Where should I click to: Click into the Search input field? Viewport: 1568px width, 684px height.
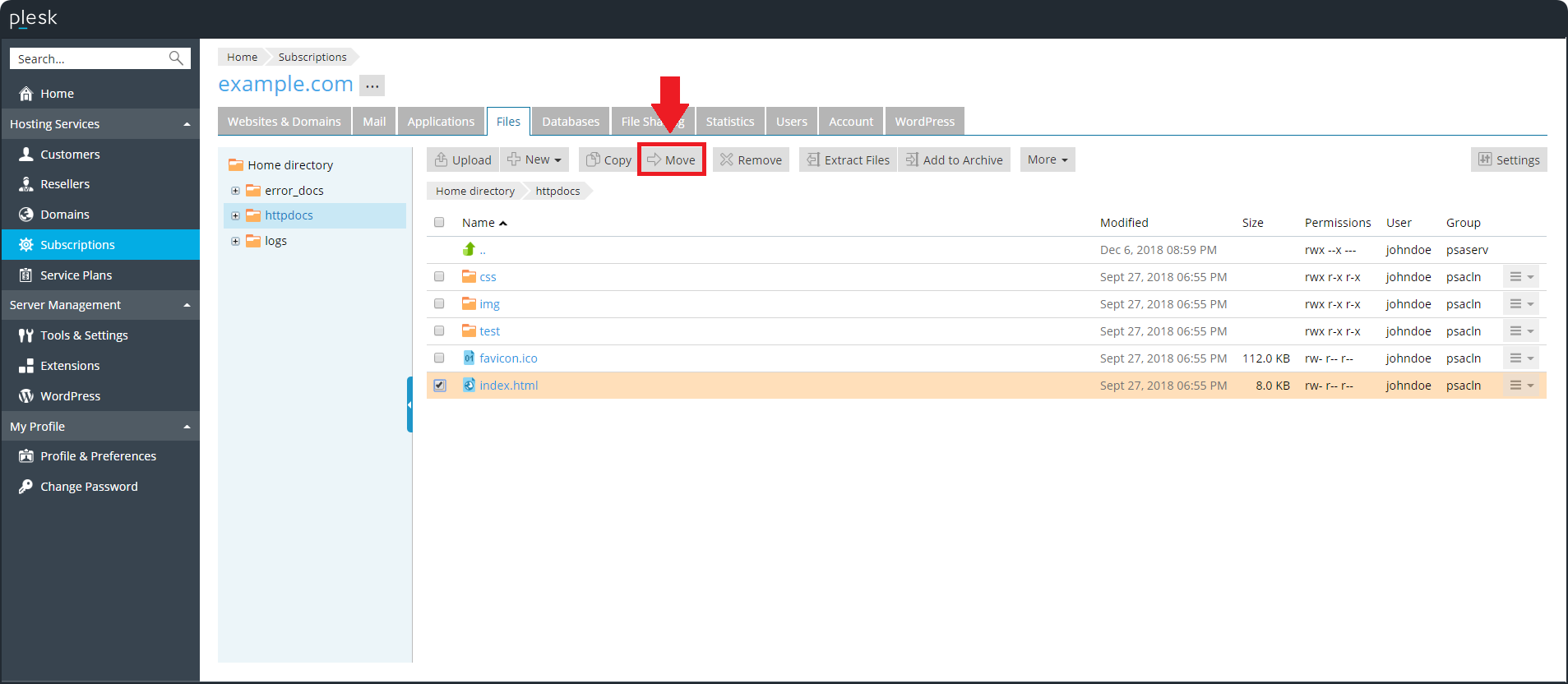89,59
